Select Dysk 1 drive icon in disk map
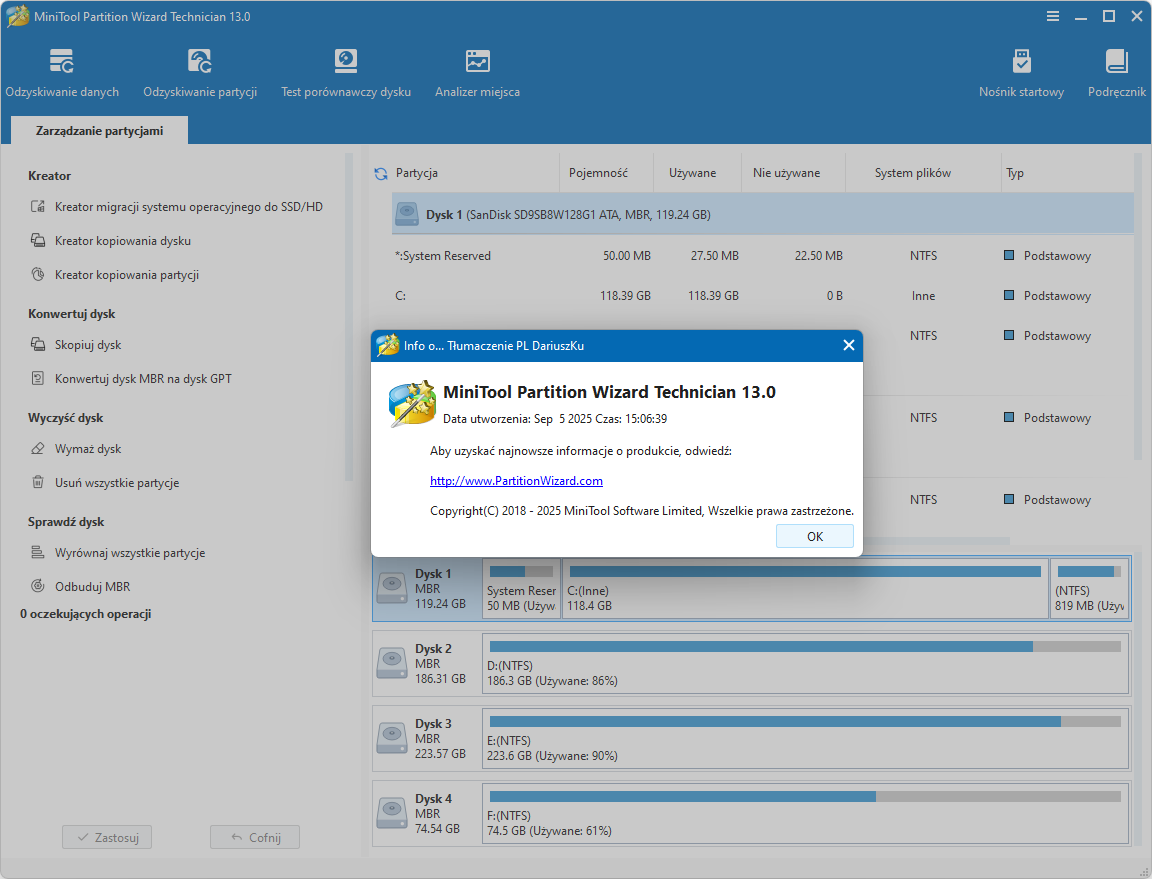The image size is (1152, 879). pos(392,589)
